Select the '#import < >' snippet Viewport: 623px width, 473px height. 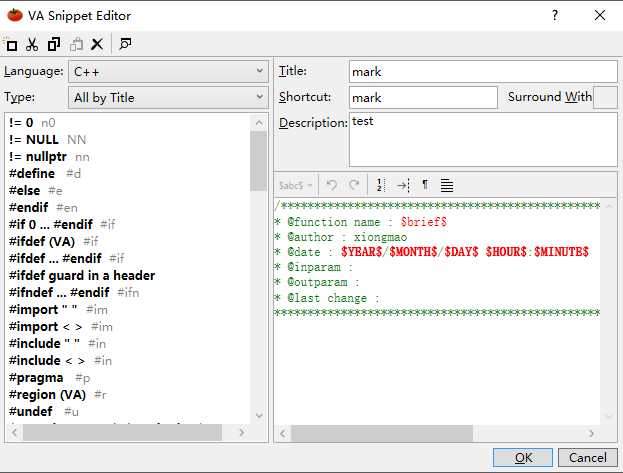point(61,327)
